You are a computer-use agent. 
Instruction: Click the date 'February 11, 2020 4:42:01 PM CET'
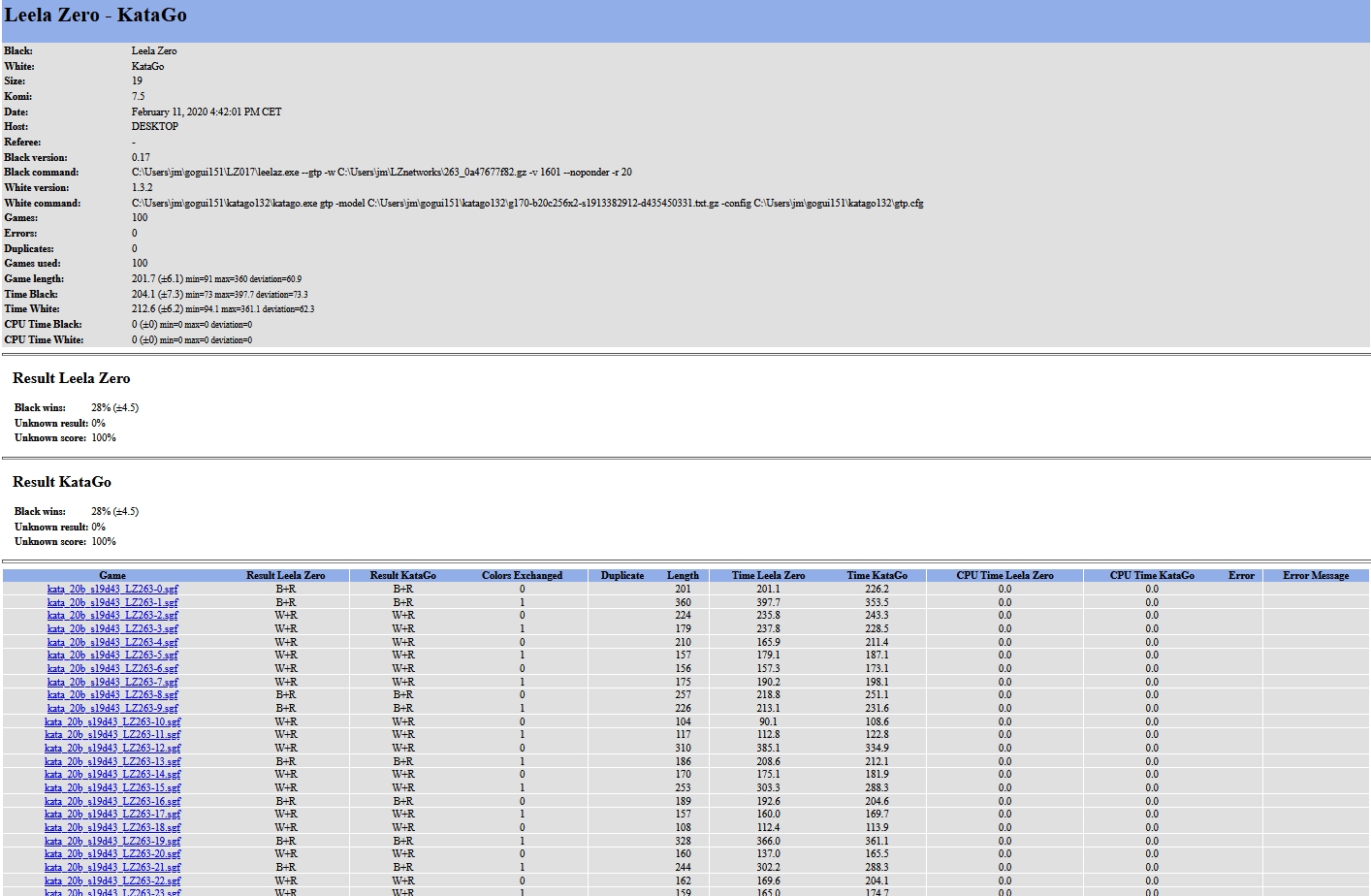[207, 112]
